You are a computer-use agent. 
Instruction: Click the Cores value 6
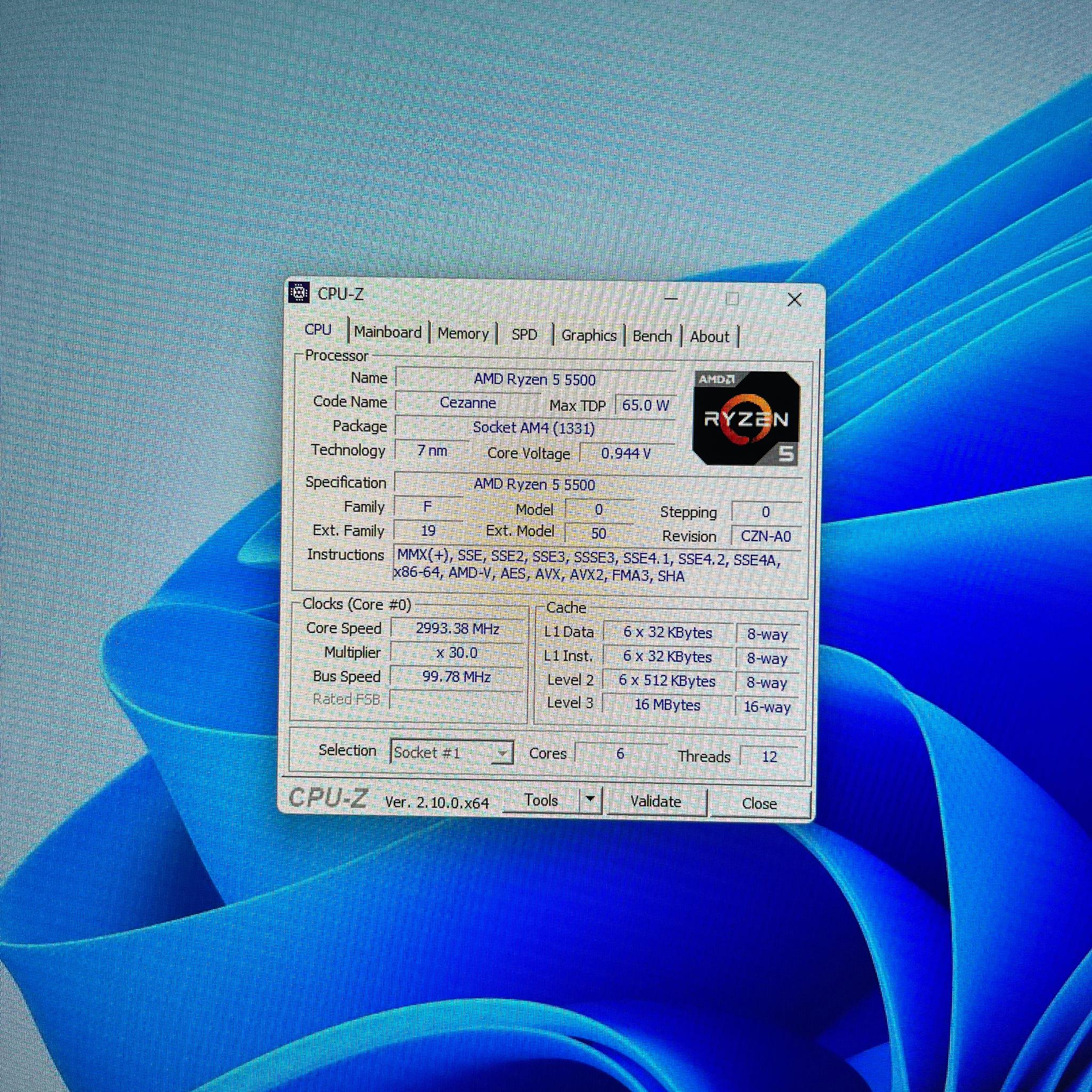point(620,753)
